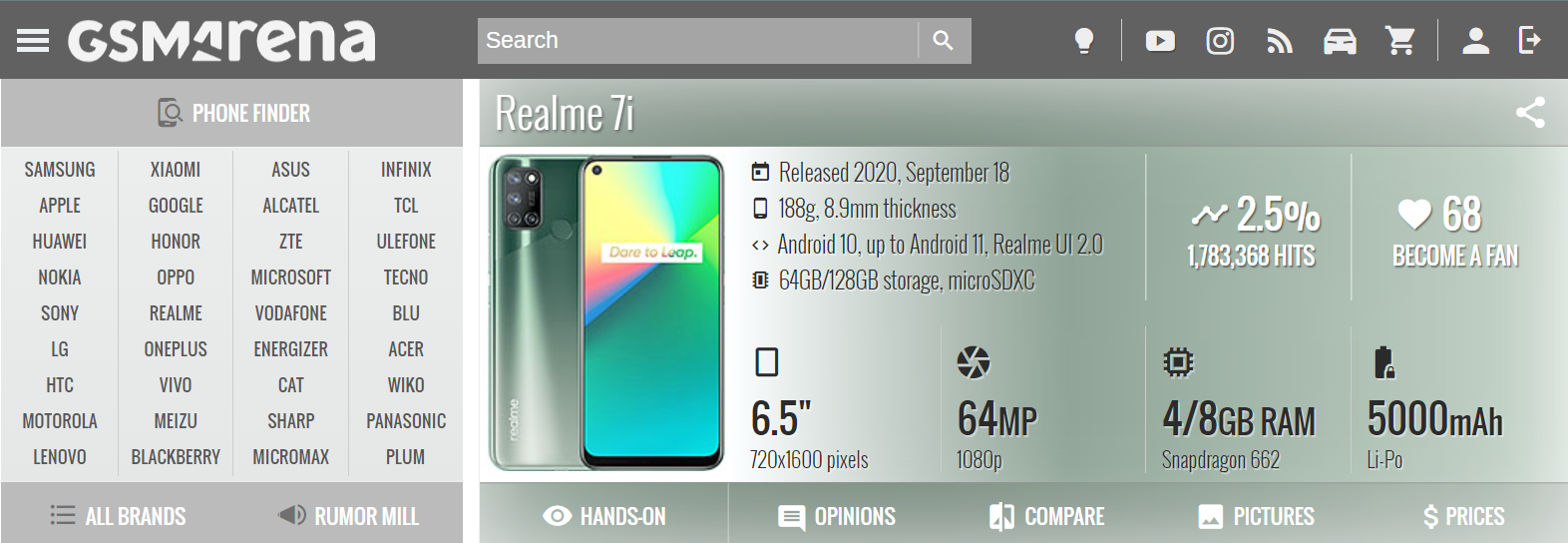Open the Rumor Mill section
This screenshot has width=1568, height=543.
[348, 516]
